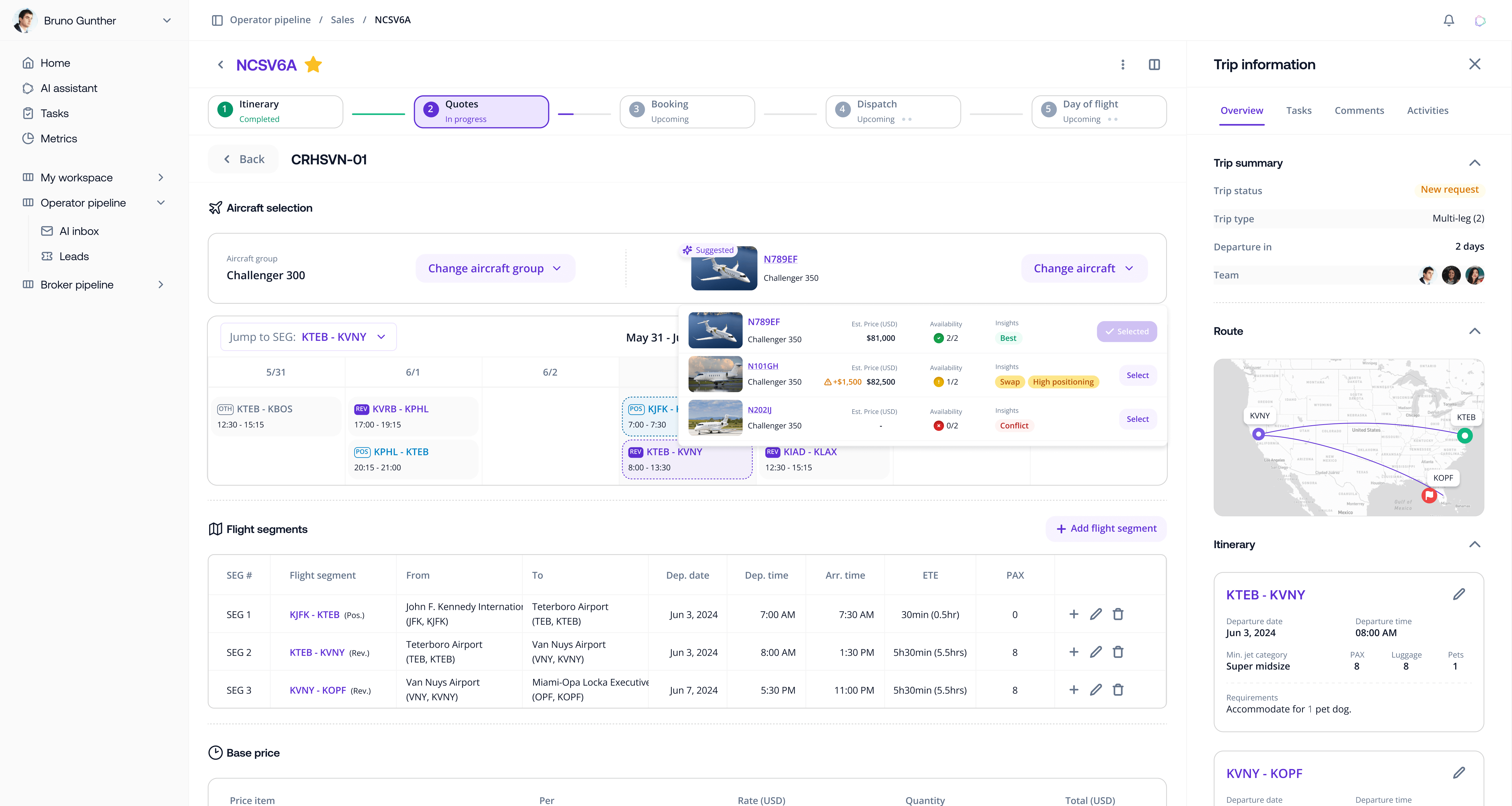This screenshot has height=806, width=1512.
Task: Edit flight segment SEG 2
Action: point(1096,652)
